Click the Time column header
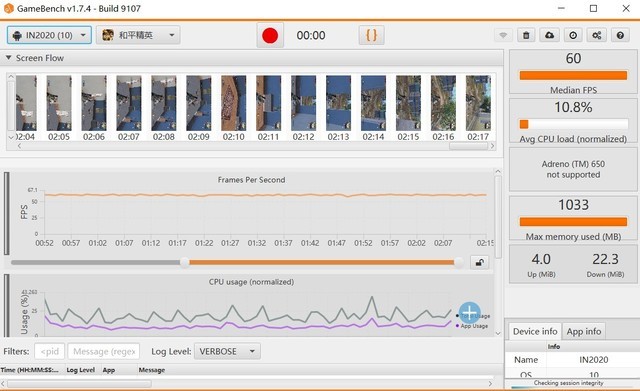This screenshot has width=640, height=391. 32,370
